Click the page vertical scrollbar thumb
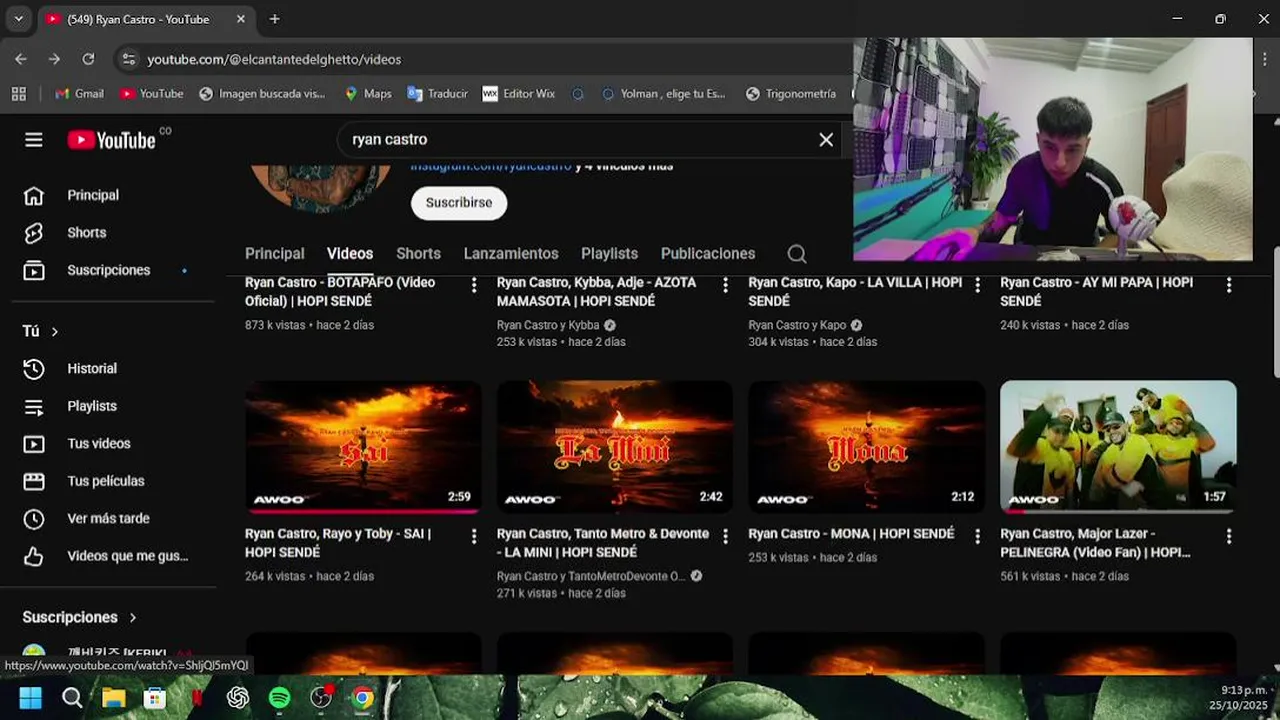 [1275, 313]
